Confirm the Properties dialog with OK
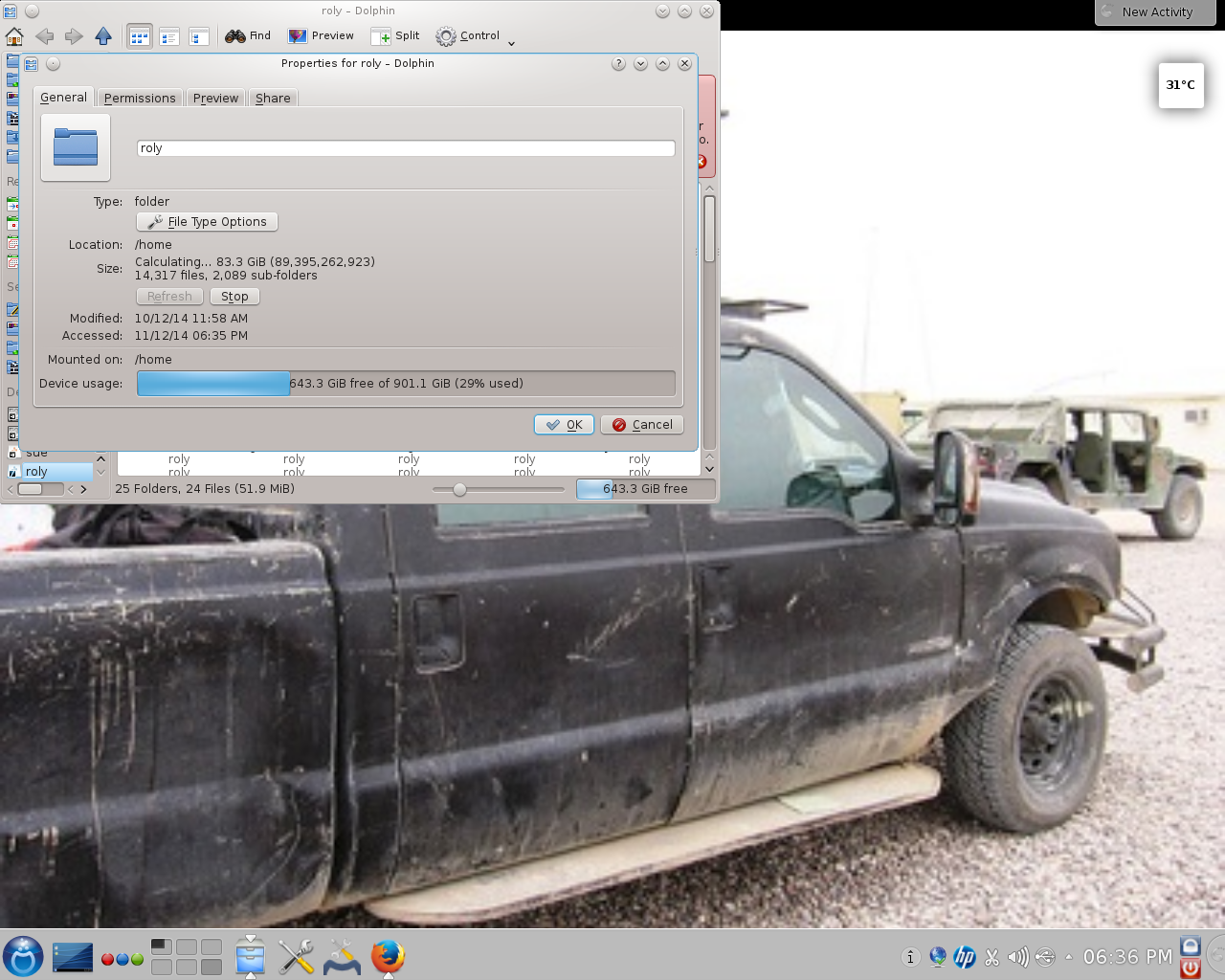 (564, 425)
